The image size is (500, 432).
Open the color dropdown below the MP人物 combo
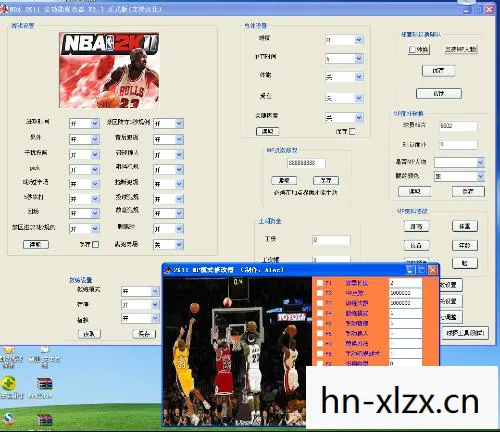(x=480, y=176)
